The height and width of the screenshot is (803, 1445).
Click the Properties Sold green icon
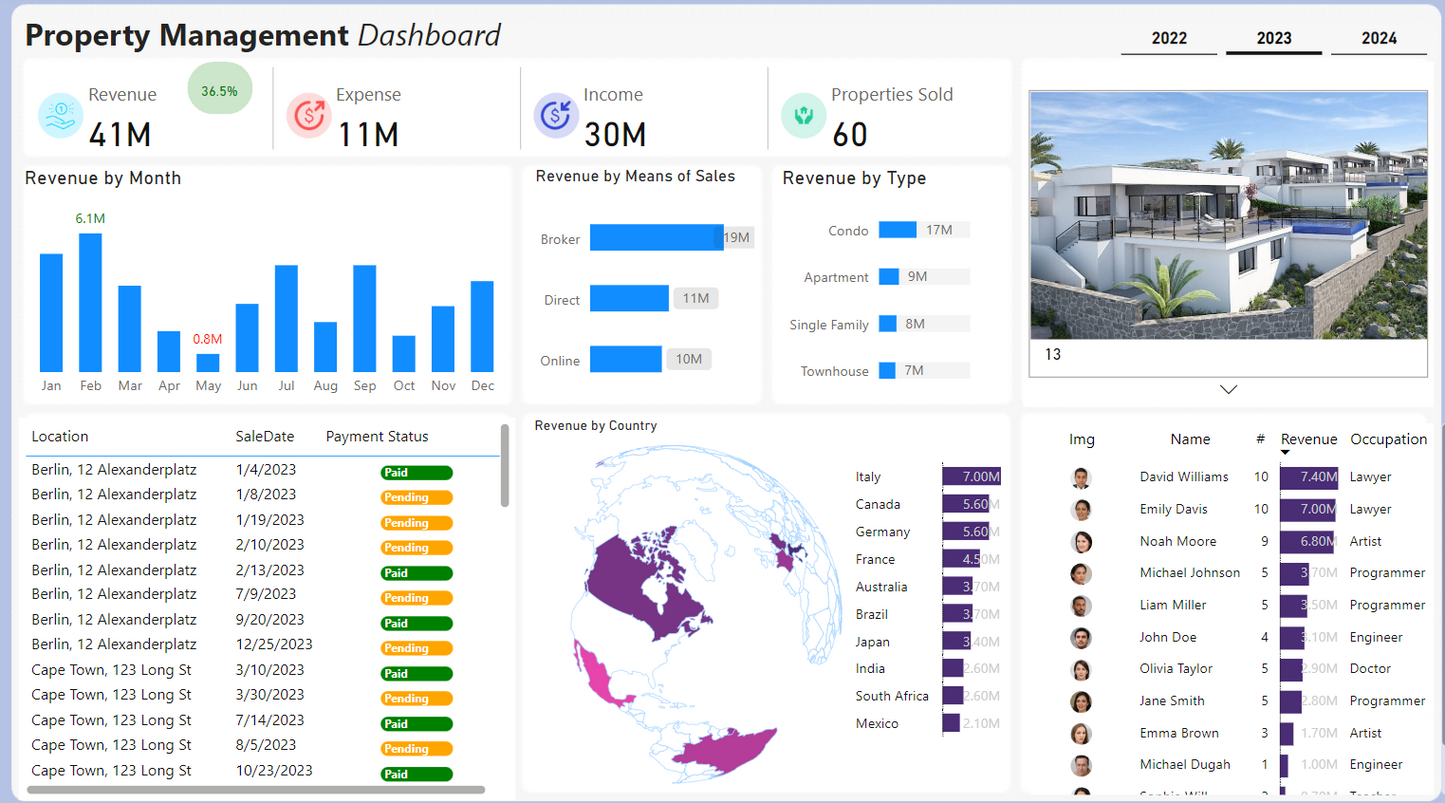pyautogui.click(x=803, y=115)
